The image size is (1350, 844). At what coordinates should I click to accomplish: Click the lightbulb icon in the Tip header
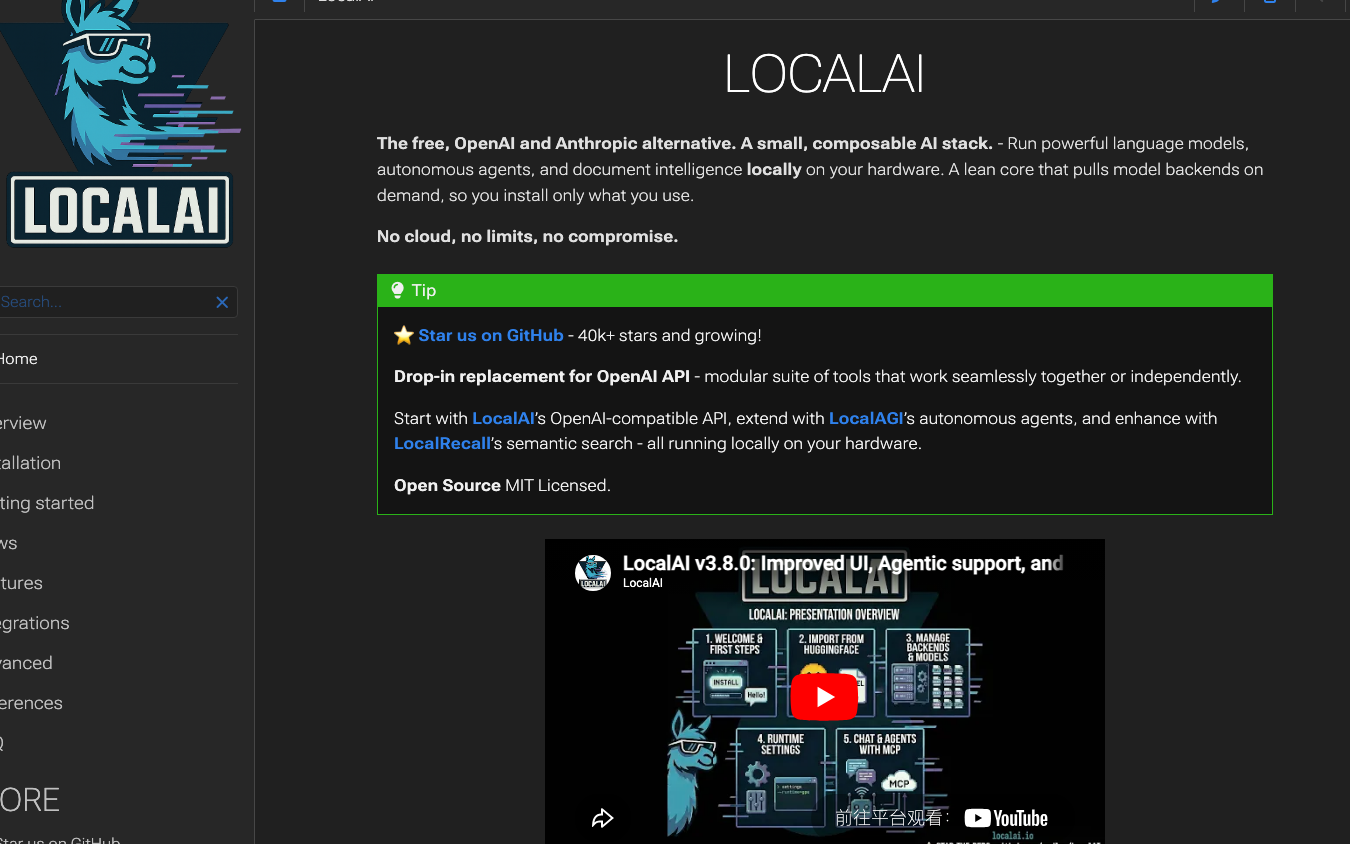click(398, 290)
